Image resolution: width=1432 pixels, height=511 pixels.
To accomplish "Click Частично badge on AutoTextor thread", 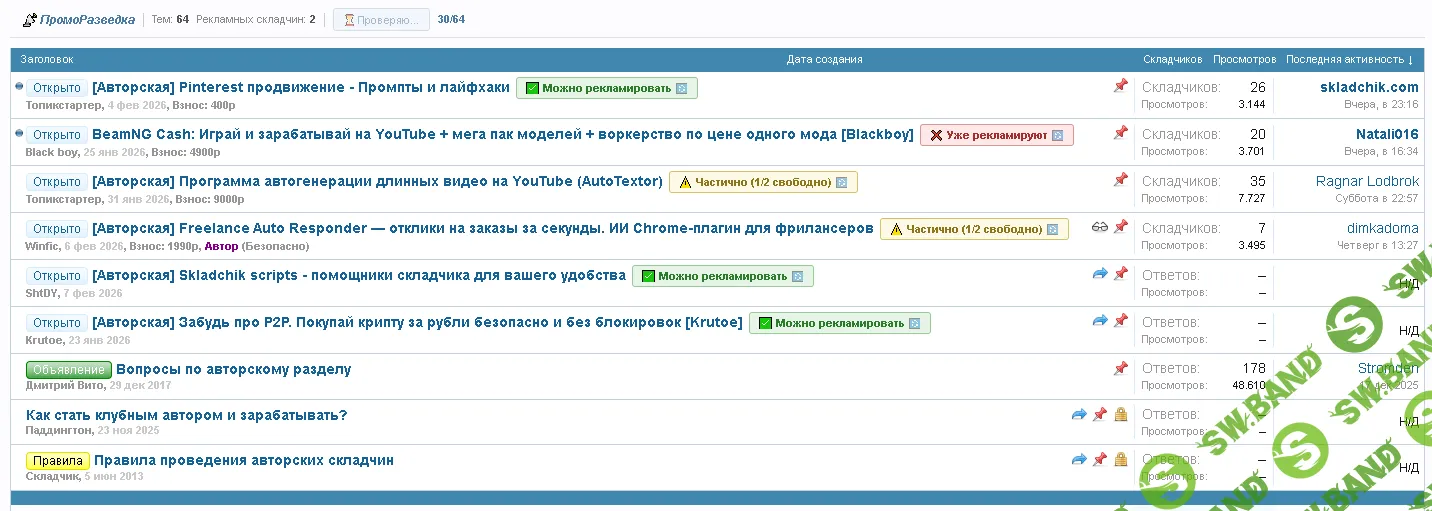I will coord(762,182).
